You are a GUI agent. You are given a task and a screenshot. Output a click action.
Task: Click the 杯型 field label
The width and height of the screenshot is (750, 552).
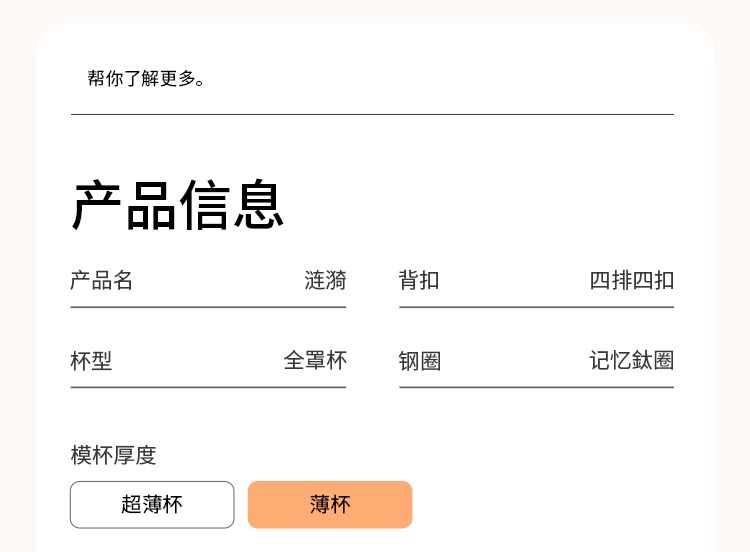[x=91, y=361]
